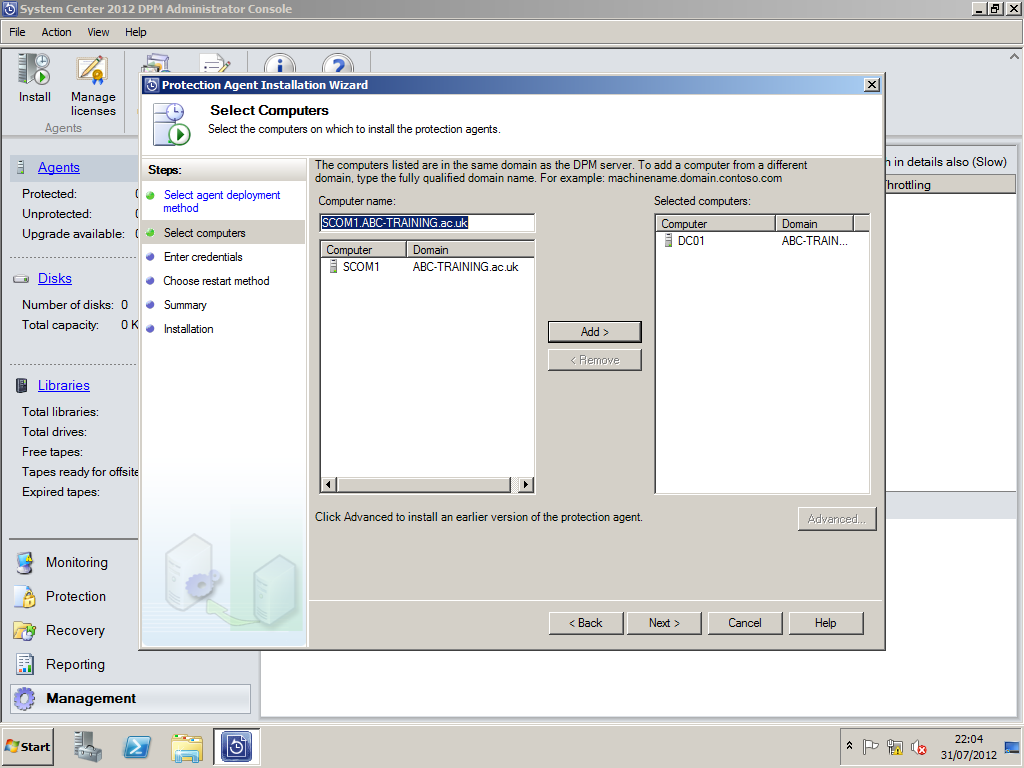Click the Domain column header in Selected computers
Image resolution: width=1024 pixels, height=768 pixels.
tap(814, 223)
